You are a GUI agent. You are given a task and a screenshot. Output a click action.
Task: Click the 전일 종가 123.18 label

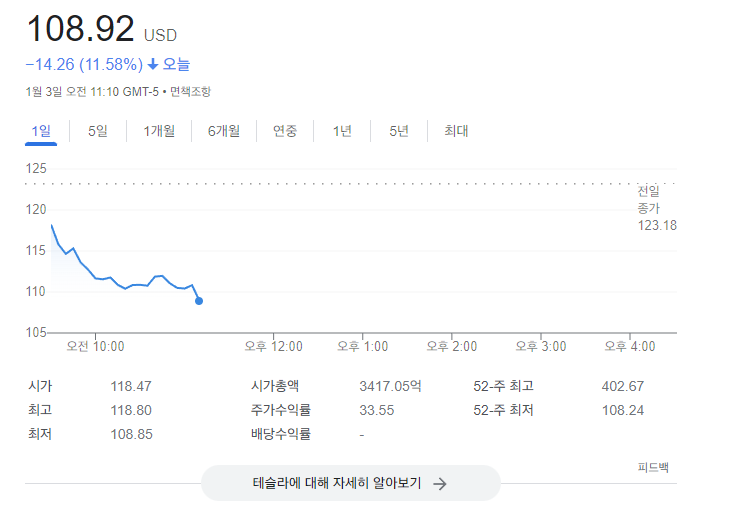click(x=657, y=208)
